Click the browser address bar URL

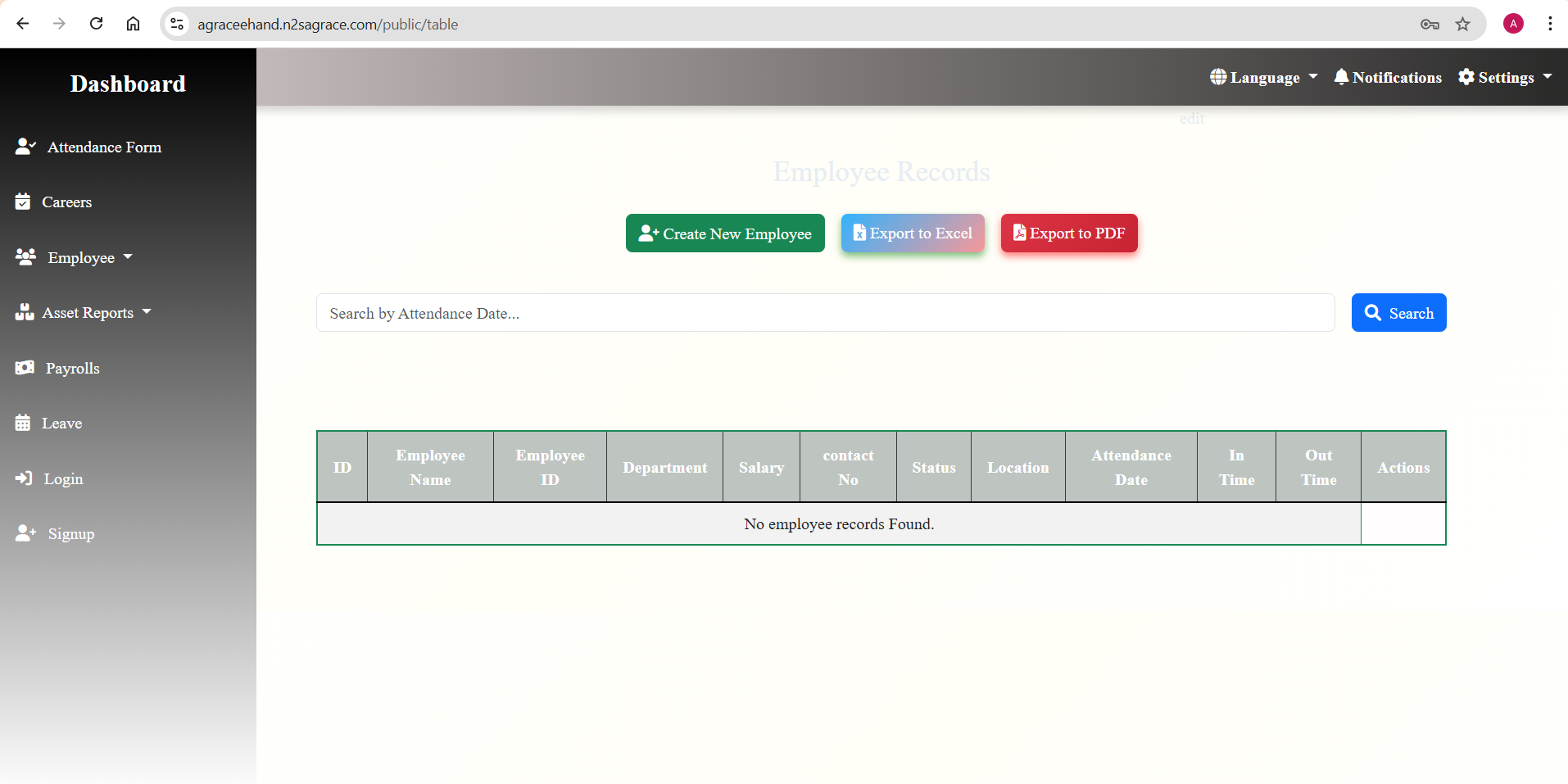[x=328, y=24]
